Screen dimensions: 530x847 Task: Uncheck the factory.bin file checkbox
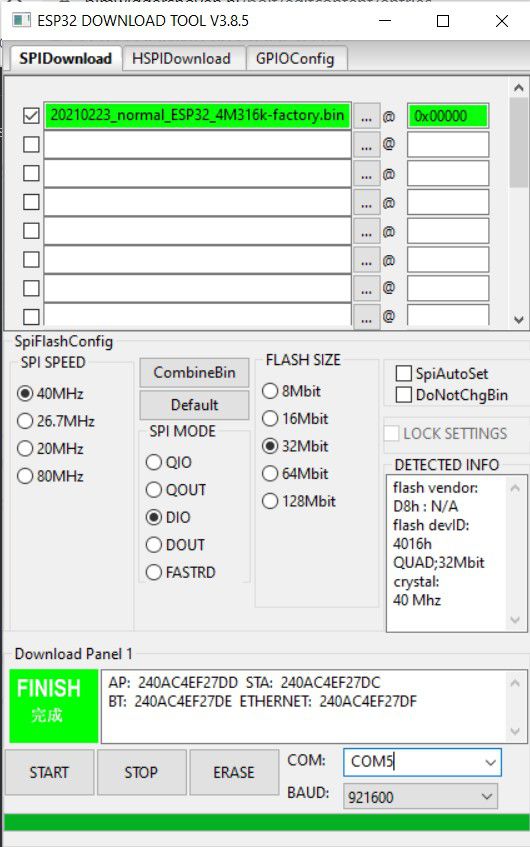[x=31, y=116]
